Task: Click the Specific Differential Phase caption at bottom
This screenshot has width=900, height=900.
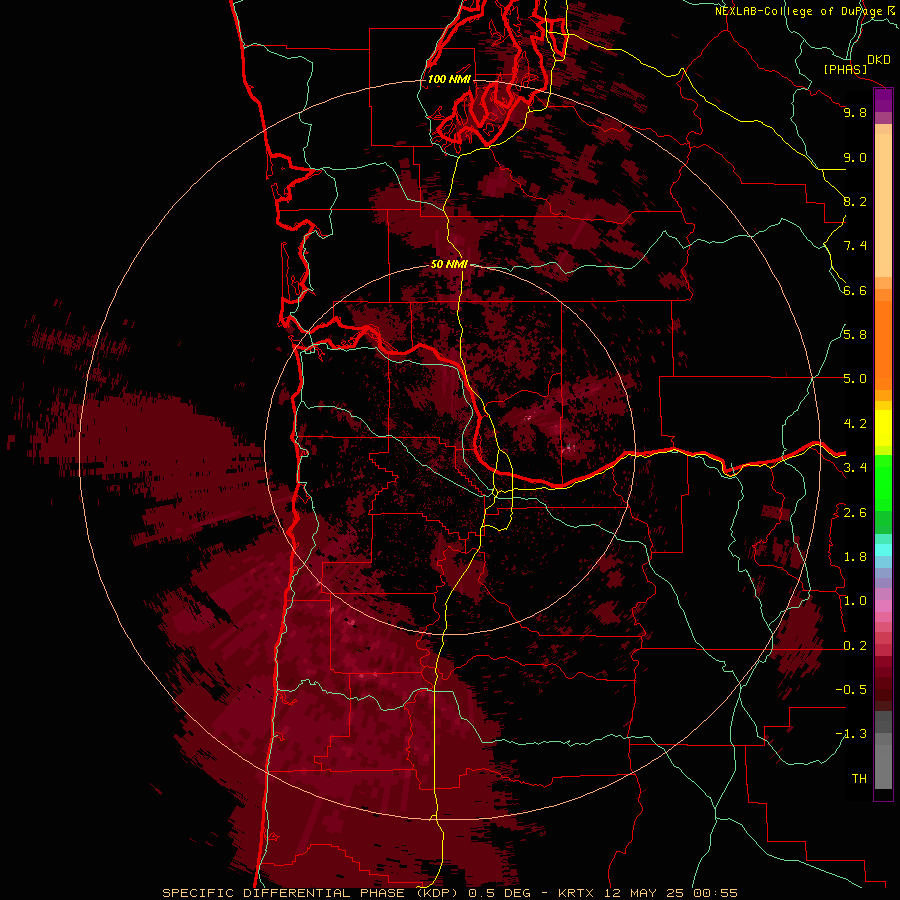Action: pyautogui.click(x=450, y=893)
